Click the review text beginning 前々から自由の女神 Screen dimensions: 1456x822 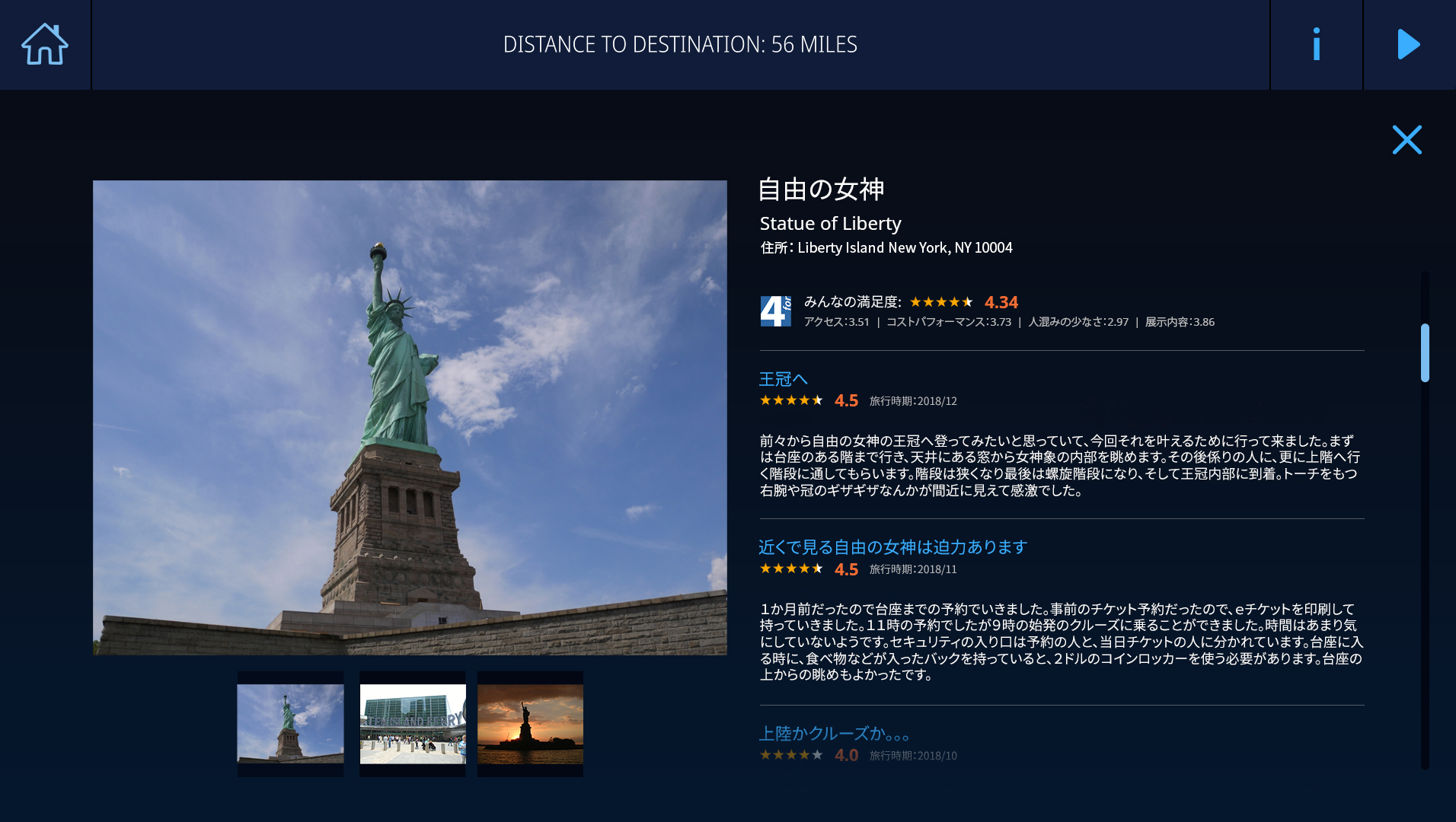pyautogui.click(x=1060, y=466)
